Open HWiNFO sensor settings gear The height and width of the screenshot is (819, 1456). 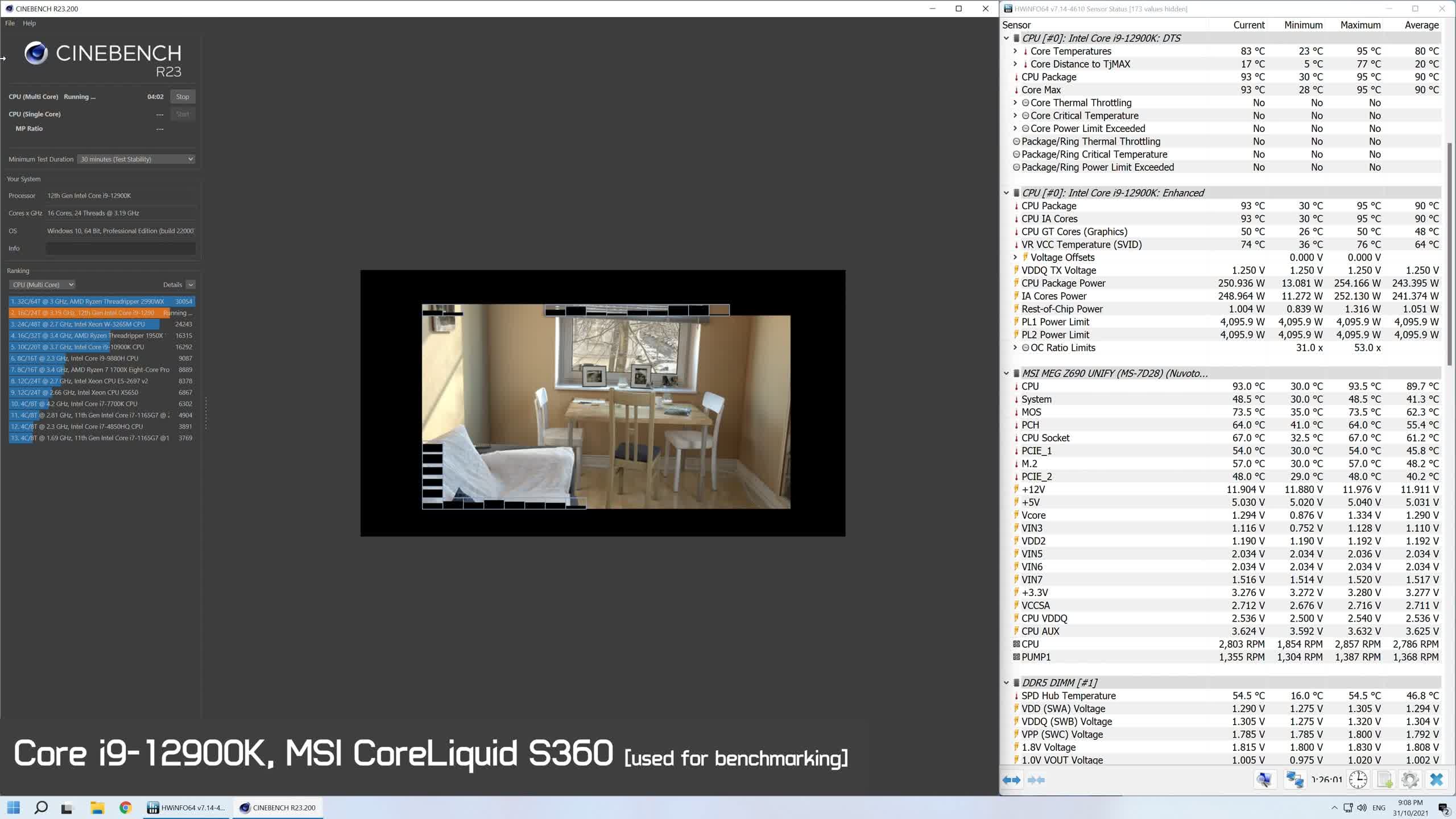point(1410,779)
